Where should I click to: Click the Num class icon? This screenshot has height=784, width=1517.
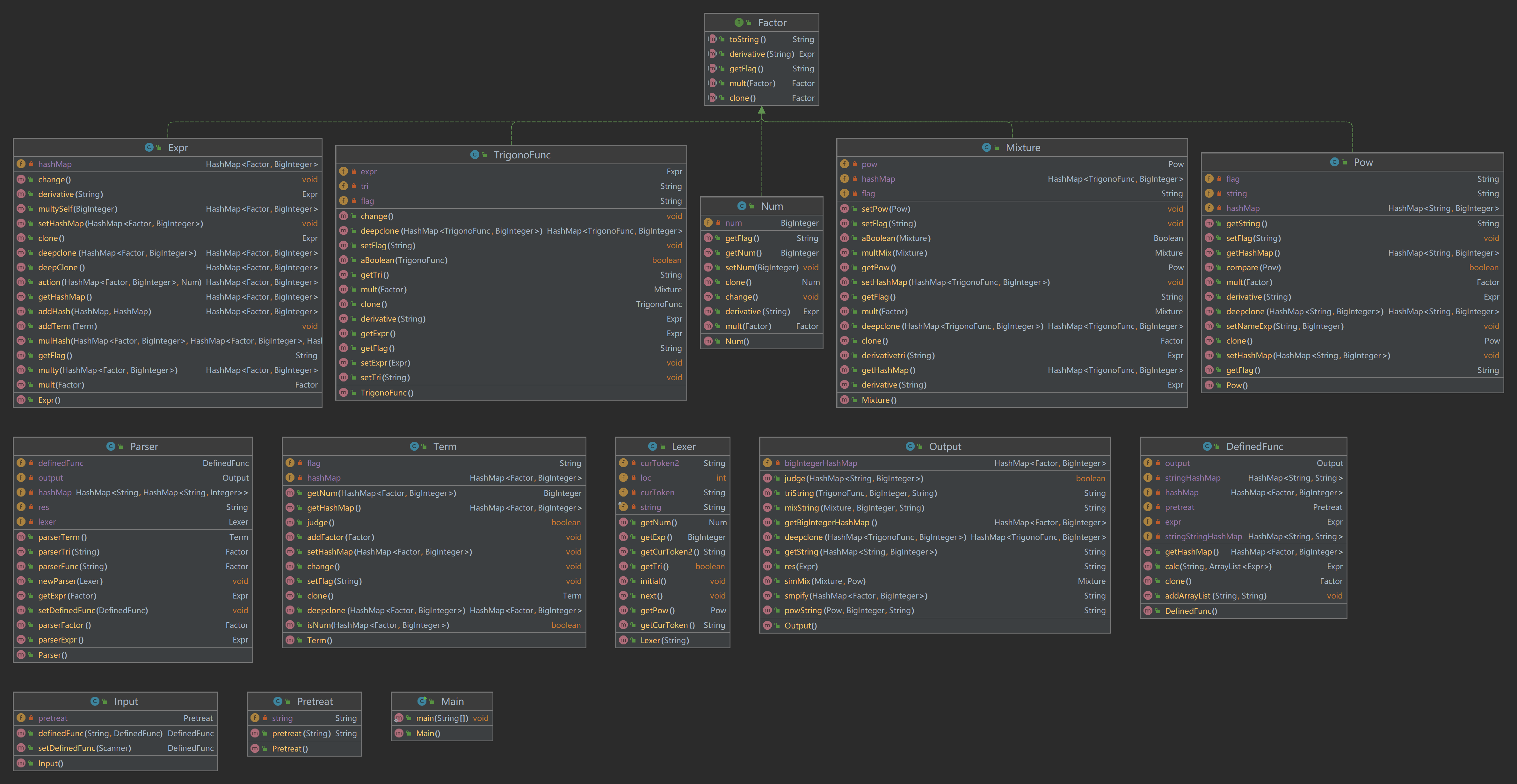tap(742, 206)
